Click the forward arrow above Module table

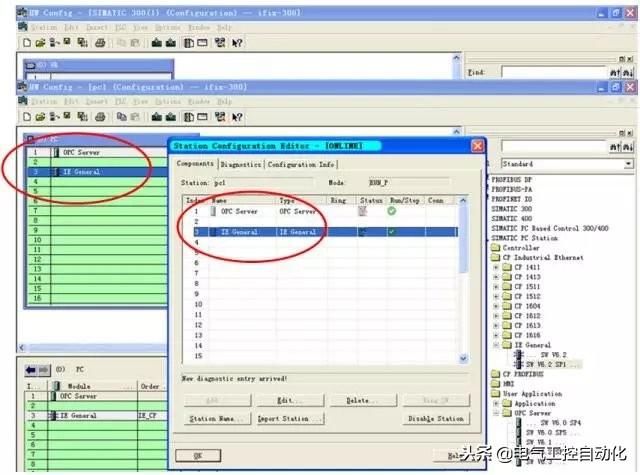(44, 370)
